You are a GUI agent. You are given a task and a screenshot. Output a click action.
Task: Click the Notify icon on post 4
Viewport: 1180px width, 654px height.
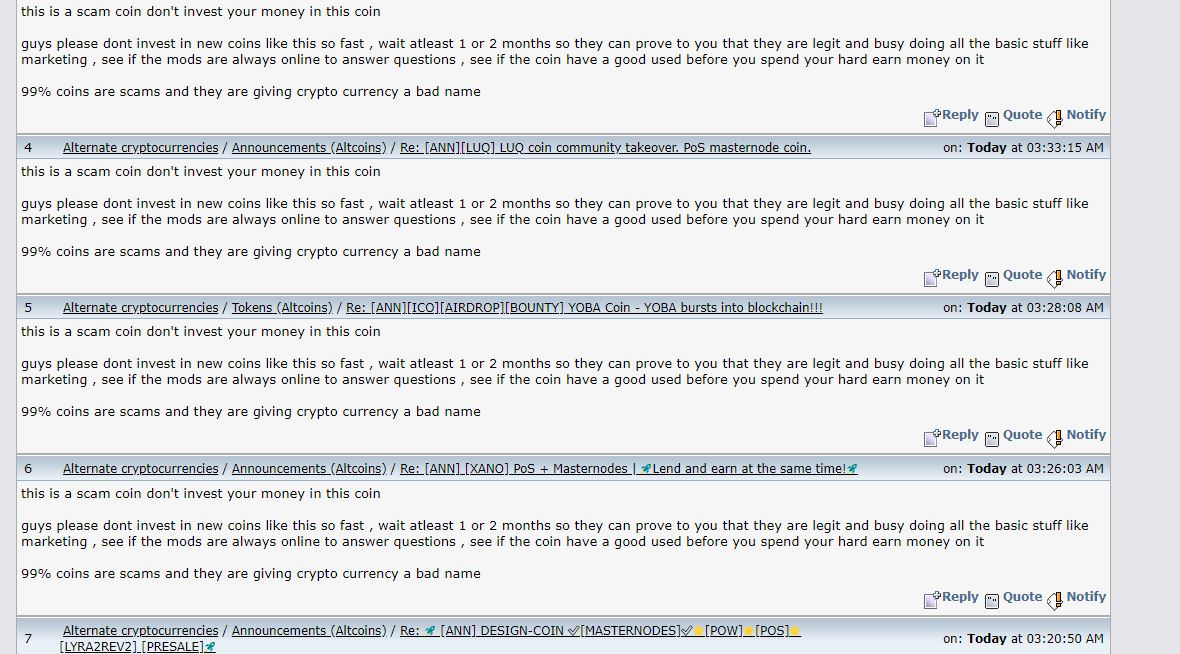[1054, 278]
